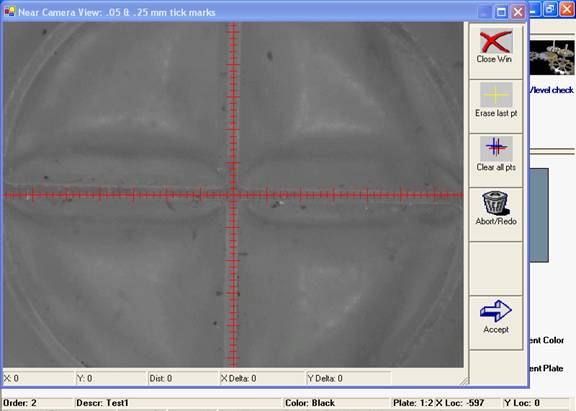This screenshot has width=576, height=411.
Task: Click the crosshair center in camera view
Action: [233, 195]
